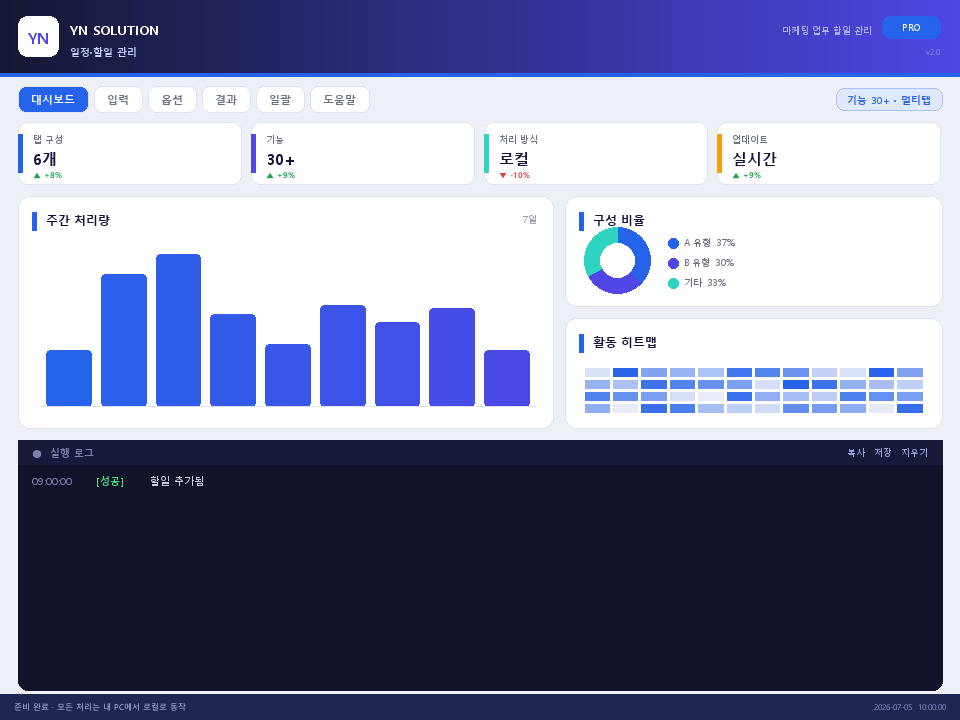Click the B 유형 30% legend text
The height and width of the screenshot is (720, 960).
click(x=709, y=263)
